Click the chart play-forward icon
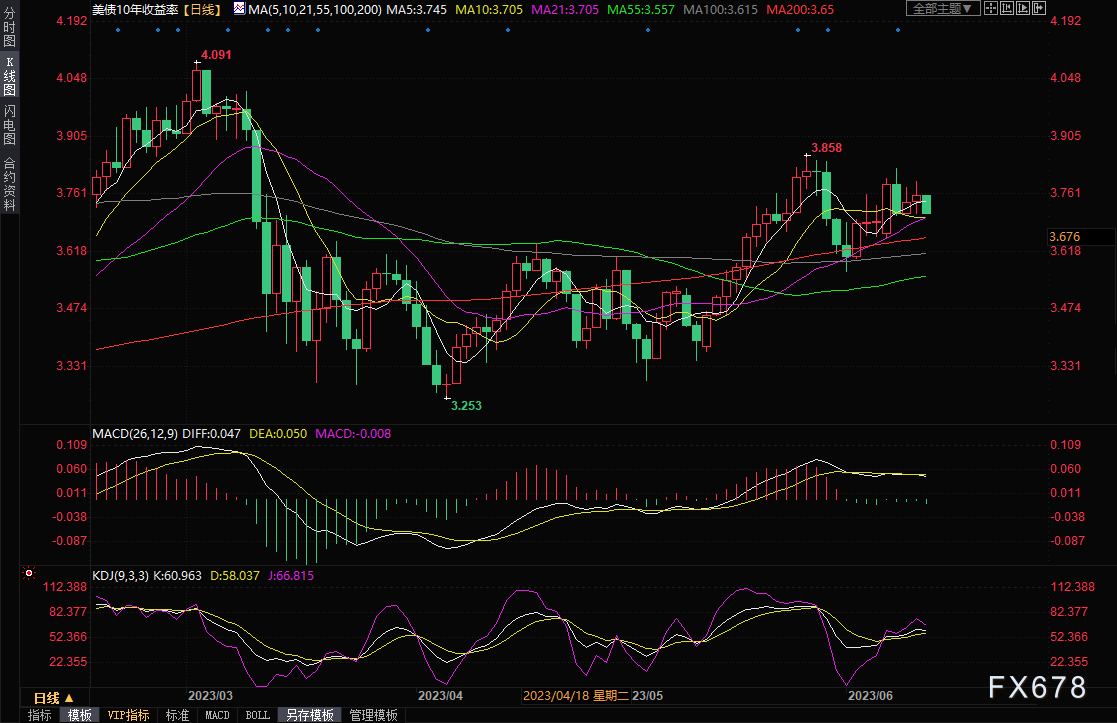 (1023, 9)
